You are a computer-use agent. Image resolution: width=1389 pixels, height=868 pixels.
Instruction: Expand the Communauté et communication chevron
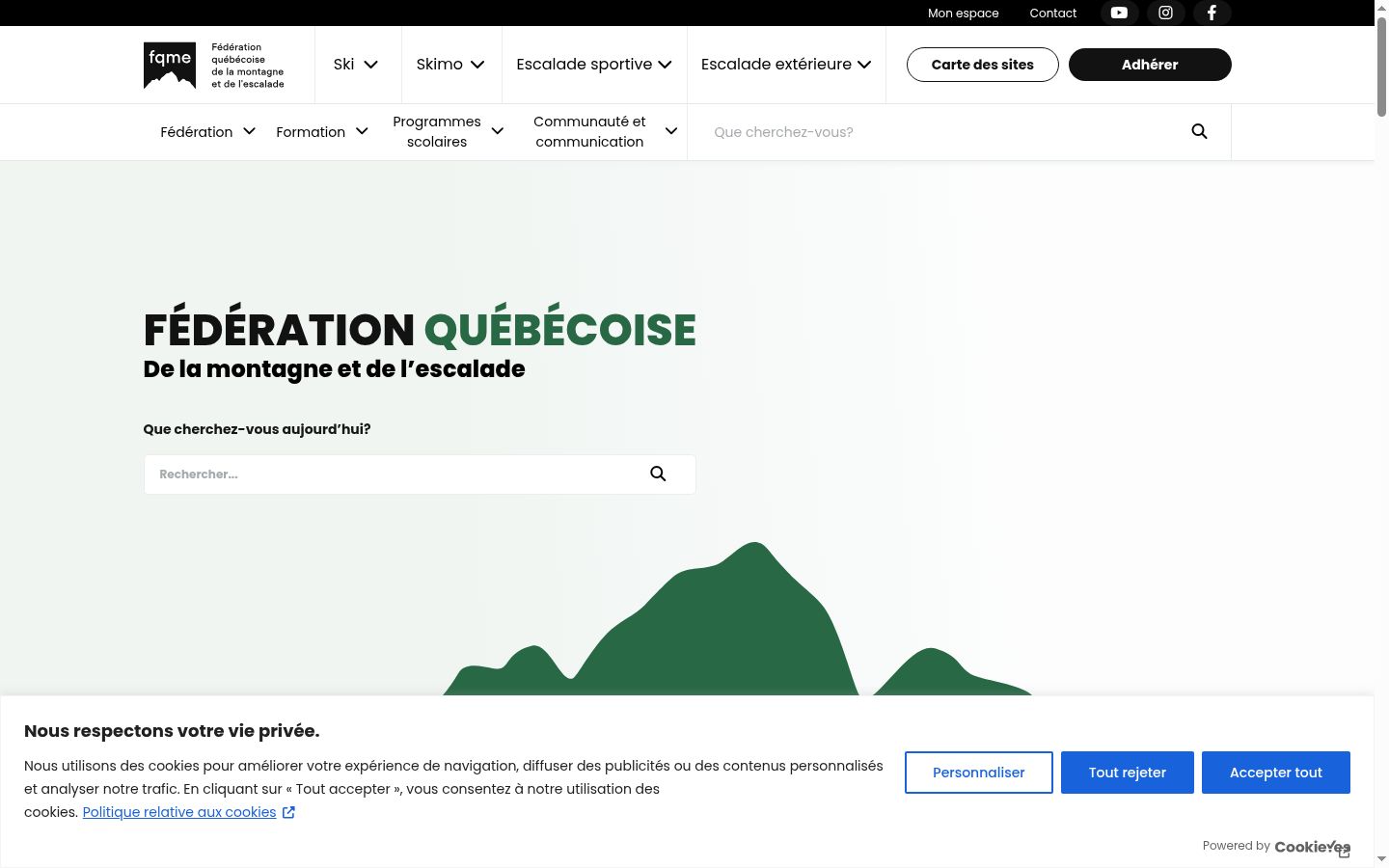coord(671,131)
